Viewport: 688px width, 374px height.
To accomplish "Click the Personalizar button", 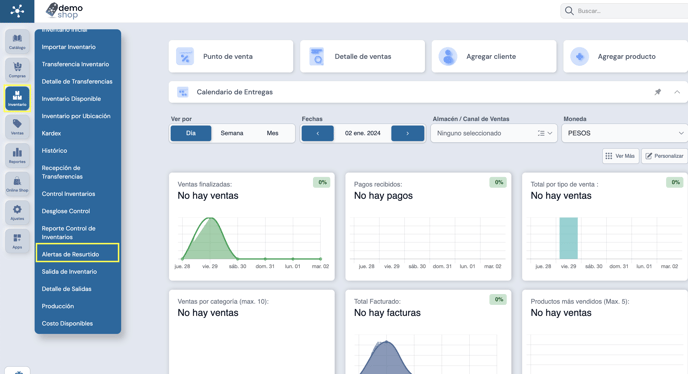I will click(664, 156).
